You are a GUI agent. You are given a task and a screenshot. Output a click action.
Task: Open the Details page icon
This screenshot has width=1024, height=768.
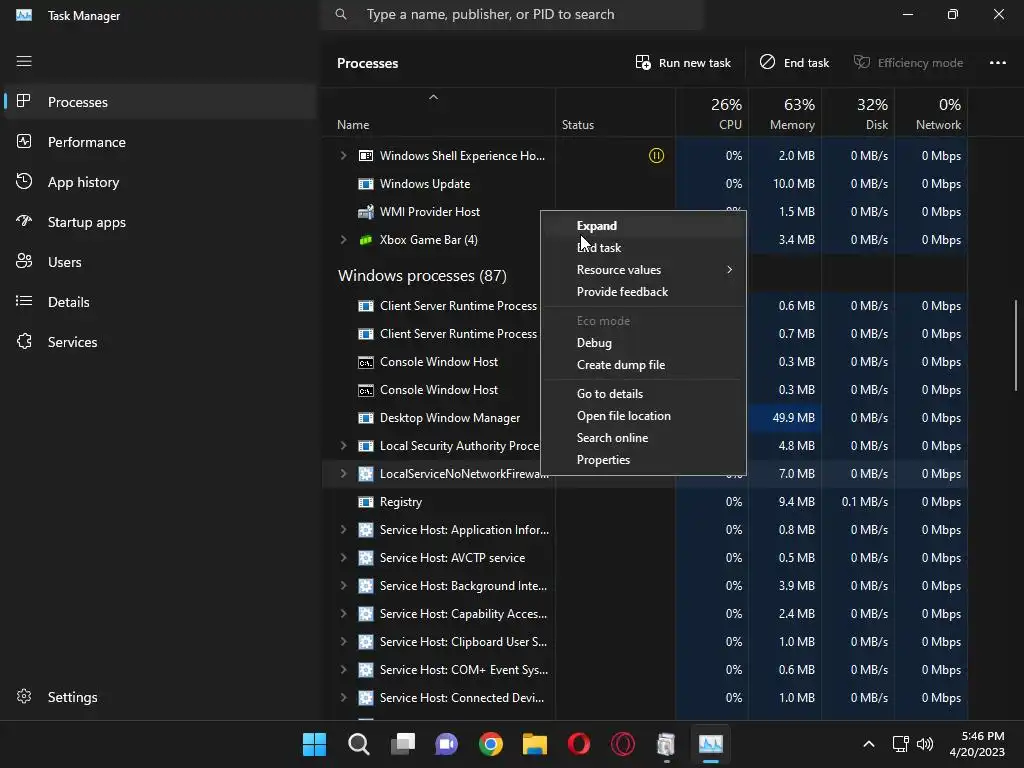tap(24, 301)
